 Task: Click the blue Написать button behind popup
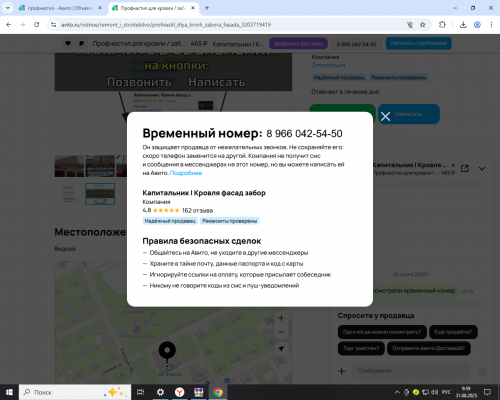[409, 114]
